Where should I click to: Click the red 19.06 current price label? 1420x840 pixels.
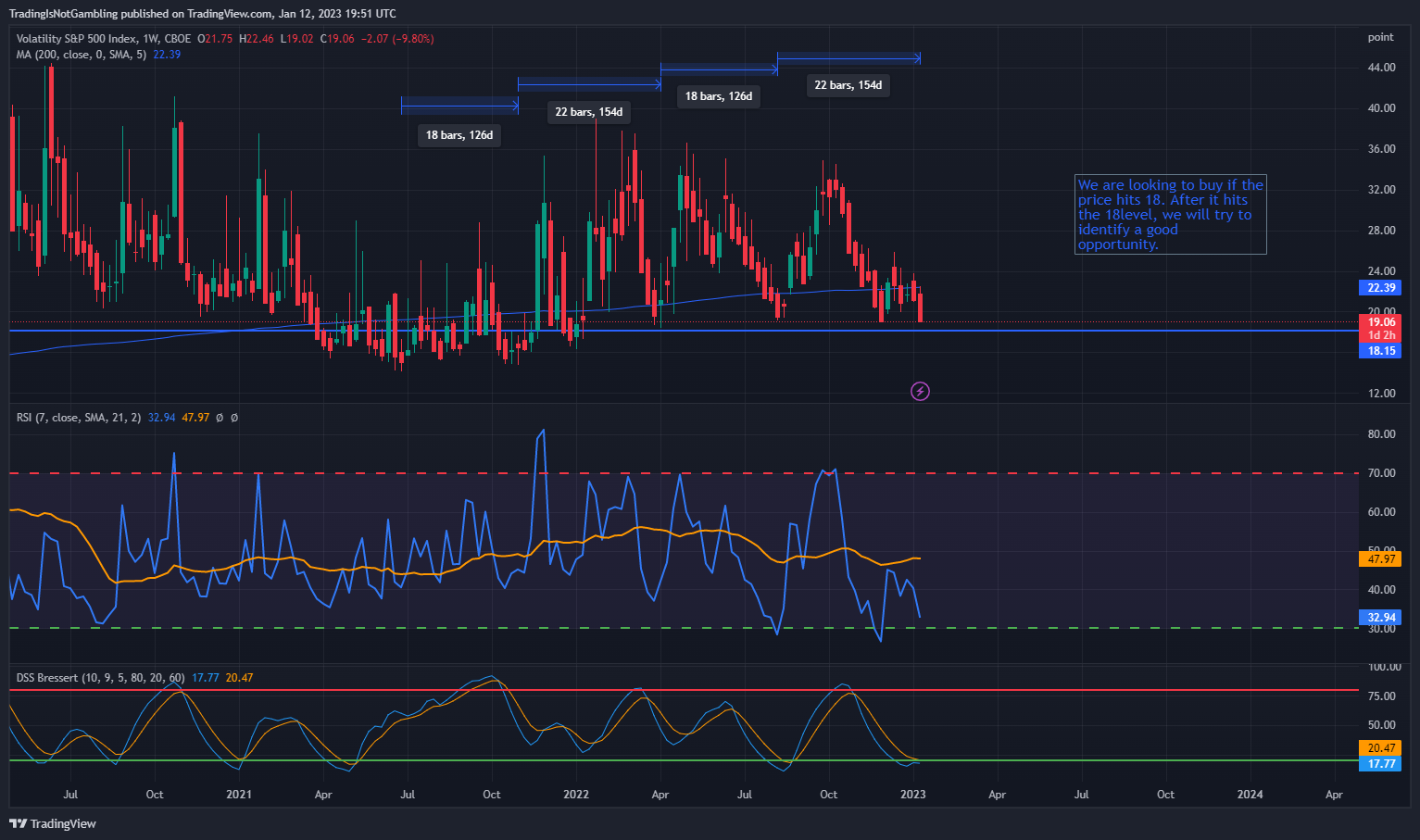point(1380,322)
